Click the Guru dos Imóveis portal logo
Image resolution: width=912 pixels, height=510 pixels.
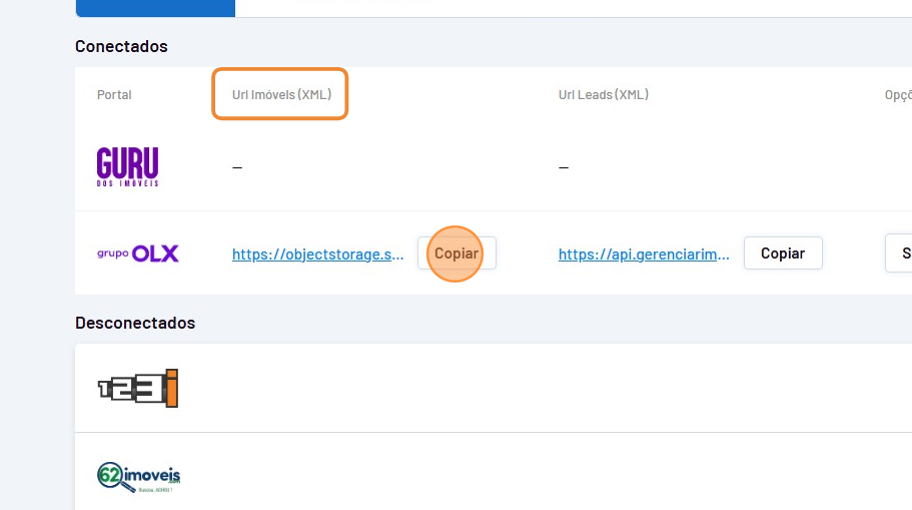tap(127, 166)
